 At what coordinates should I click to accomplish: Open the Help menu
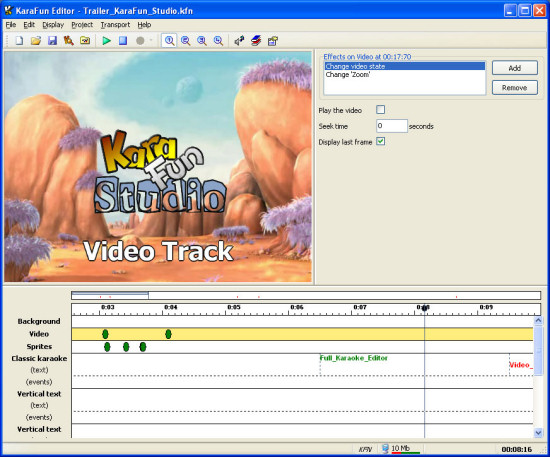(144, 25)
